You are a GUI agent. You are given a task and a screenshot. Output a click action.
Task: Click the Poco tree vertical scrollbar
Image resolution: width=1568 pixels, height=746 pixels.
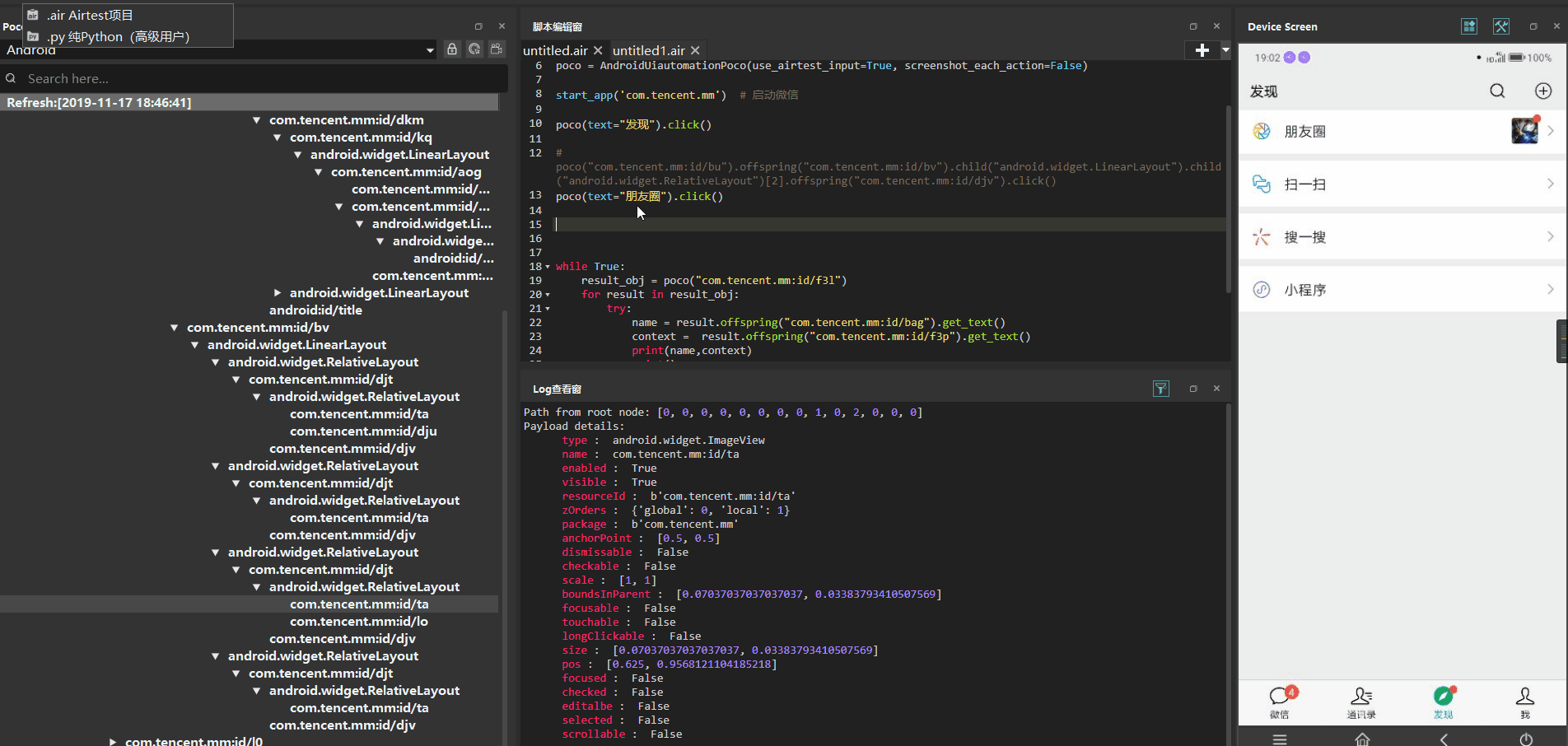[x=504, y=527]
